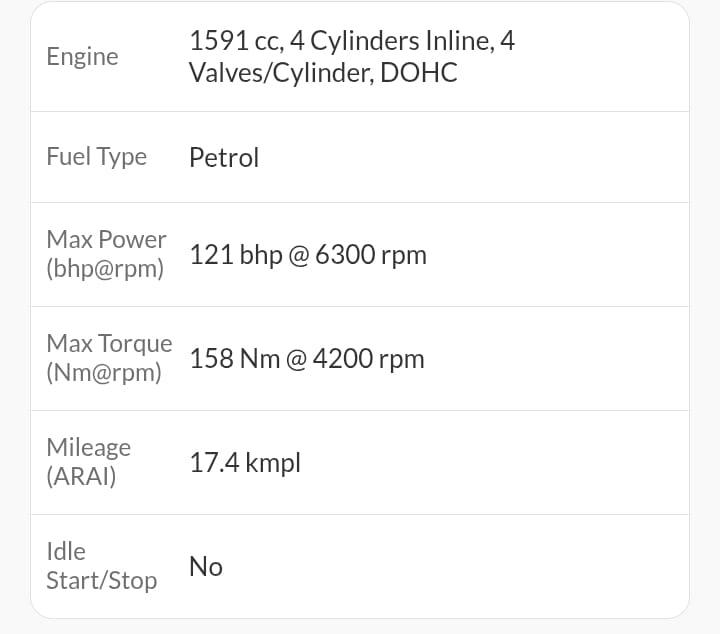The height and width of the screenshot is (634, 720).
Task: Click the Engine label
Action: click(x=82, y=56)
